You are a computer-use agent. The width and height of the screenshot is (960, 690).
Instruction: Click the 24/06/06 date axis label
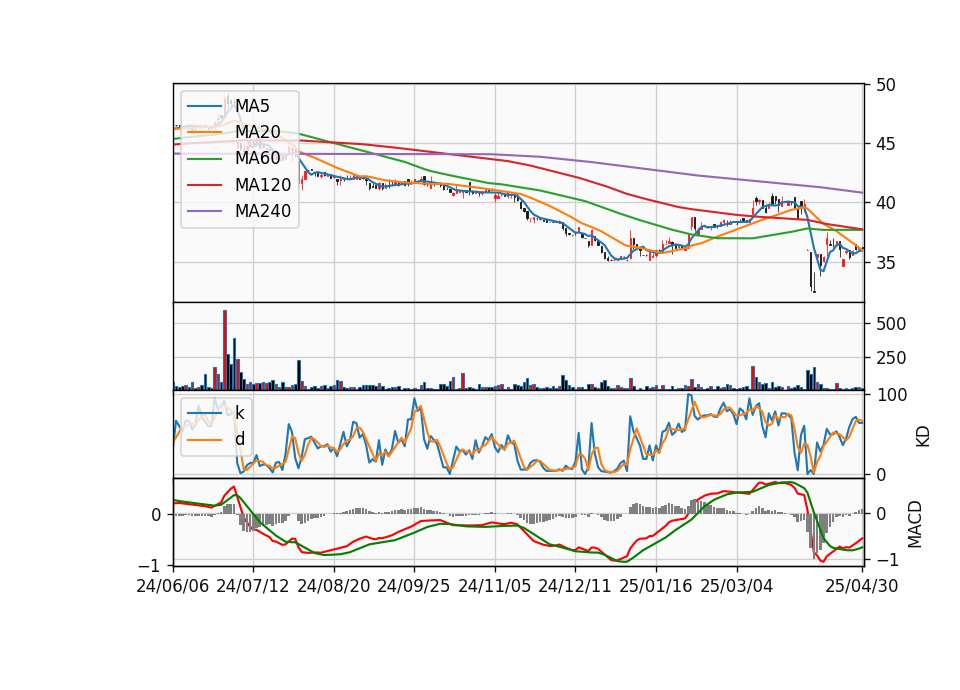click(x=173, y=586)
